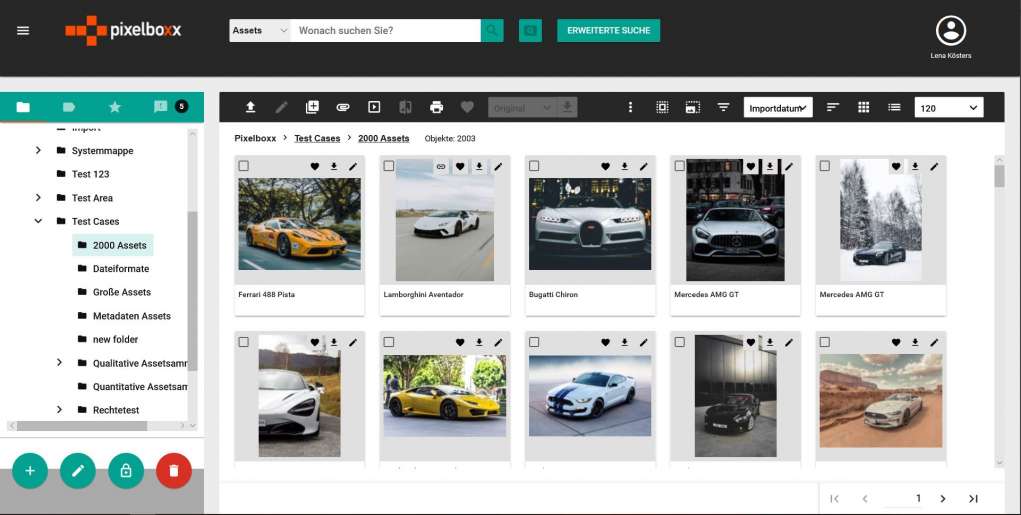Screen dimensions: 1021x515
Task: Favorite the Lamborghini Aventador asset
Action: tap(460, 167)
